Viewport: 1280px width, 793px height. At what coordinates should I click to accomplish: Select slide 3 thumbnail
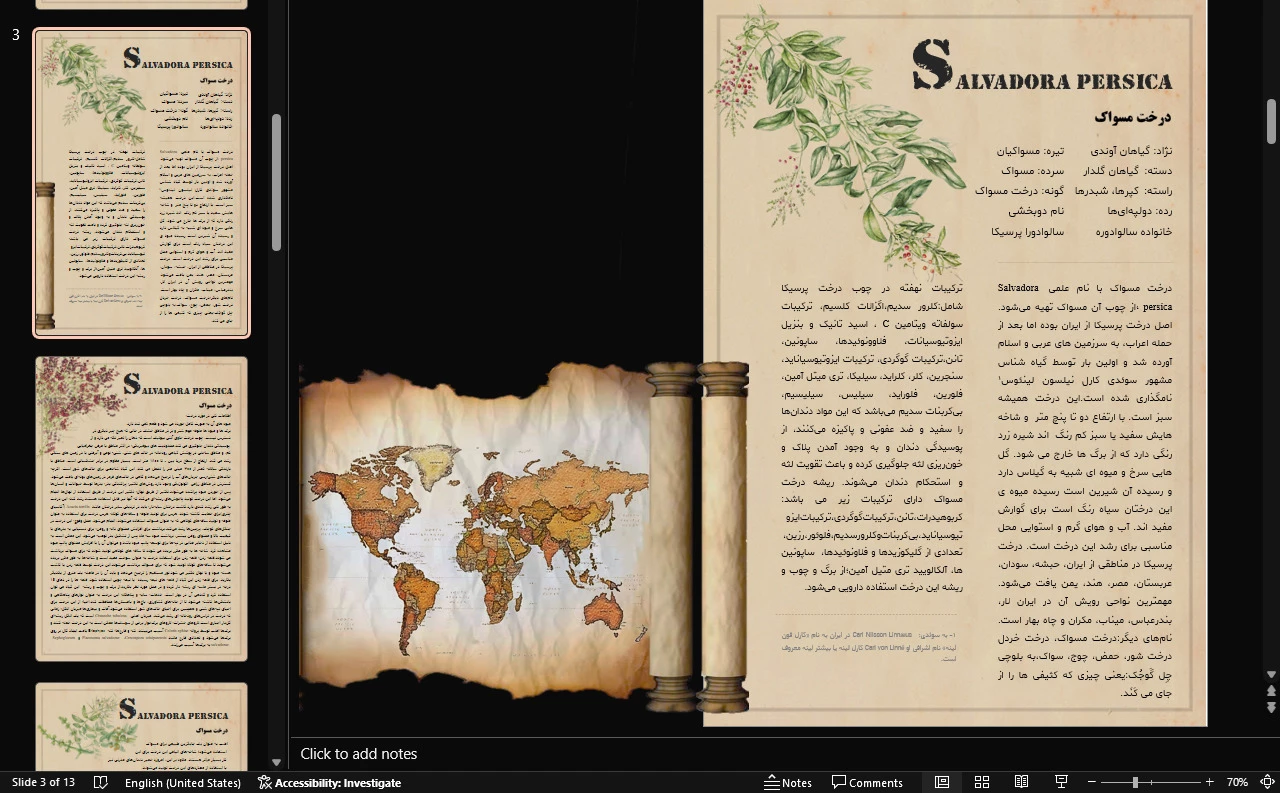[x=141, y=183]
